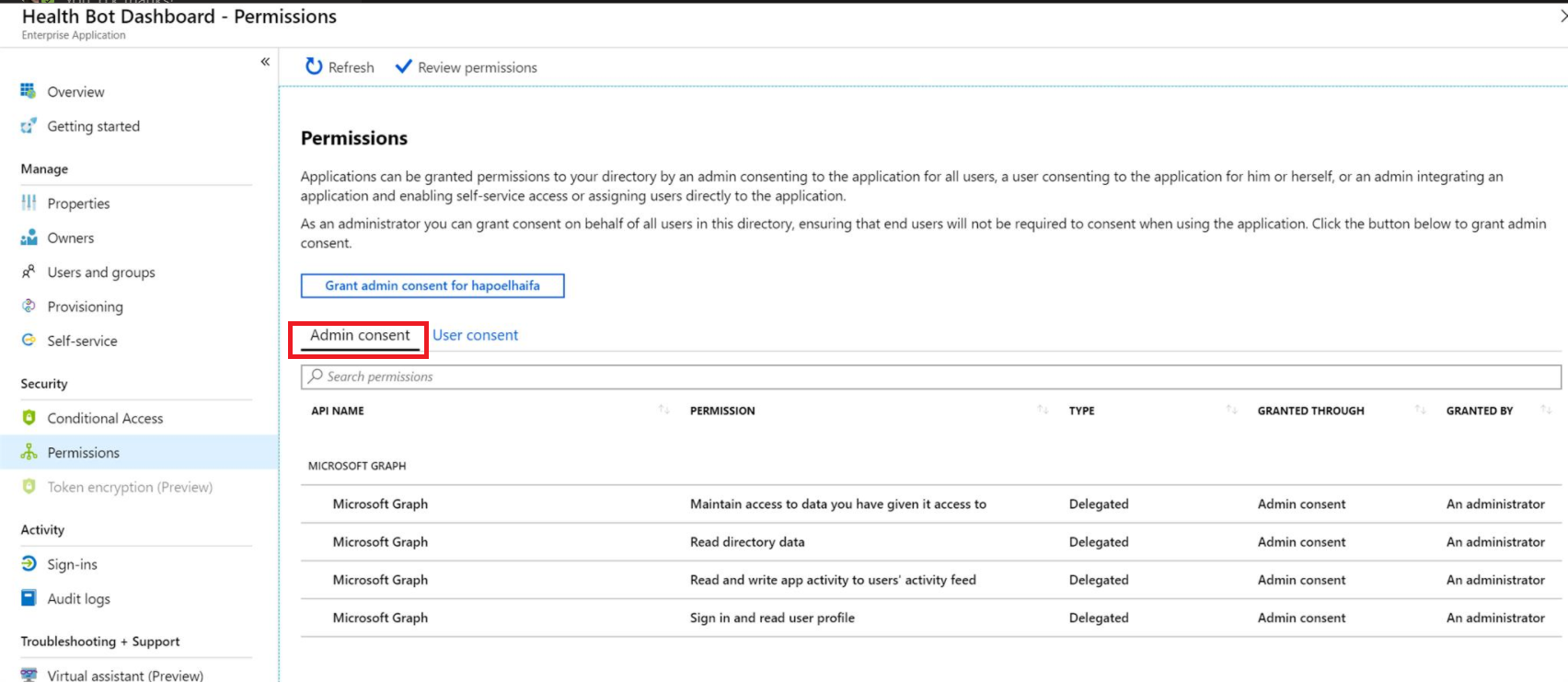Click the Self-service icon
1568x694 pixels.
tap(29, 340)
